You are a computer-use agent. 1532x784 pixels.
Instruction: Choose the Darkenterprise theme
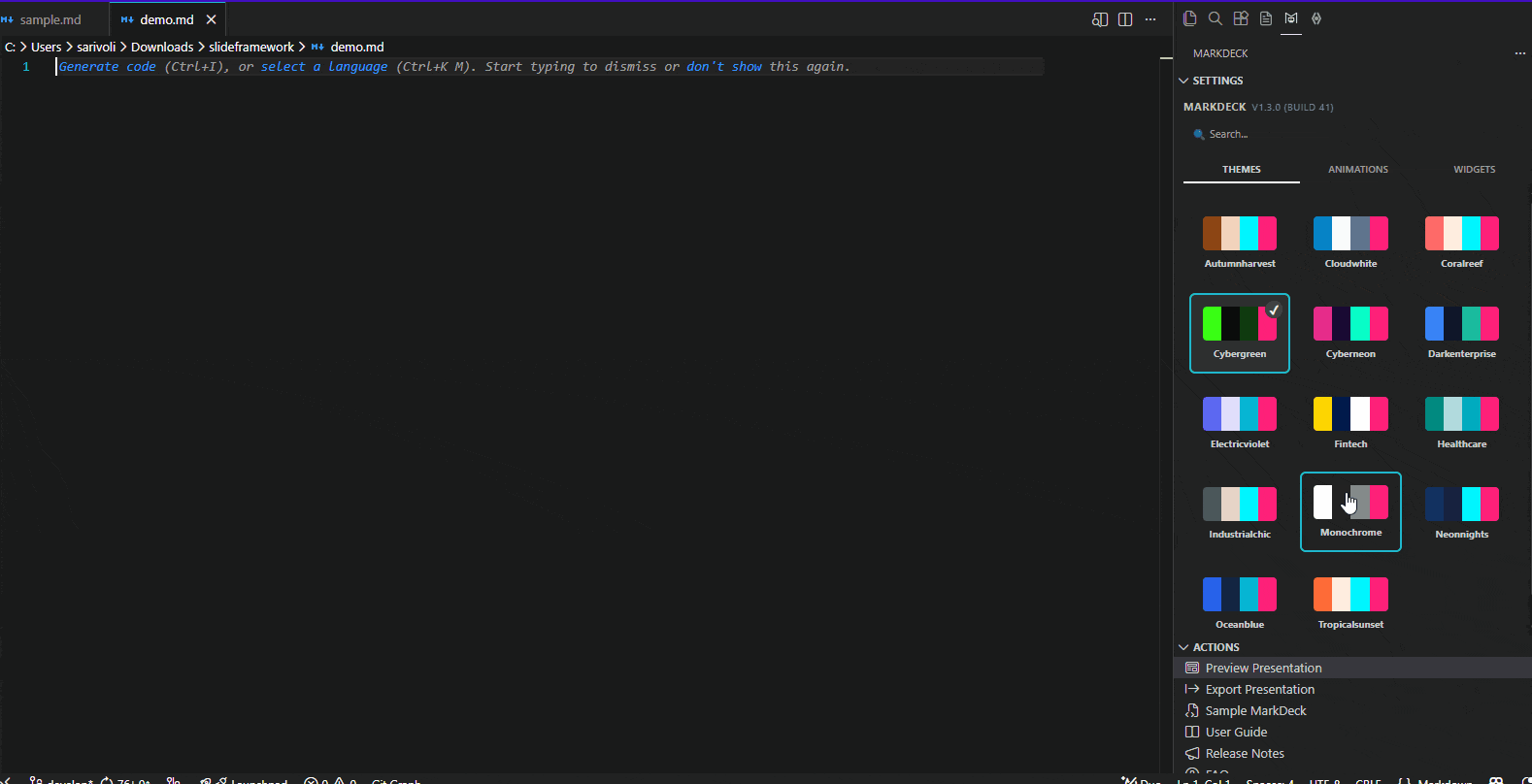tap(1462, 333)
